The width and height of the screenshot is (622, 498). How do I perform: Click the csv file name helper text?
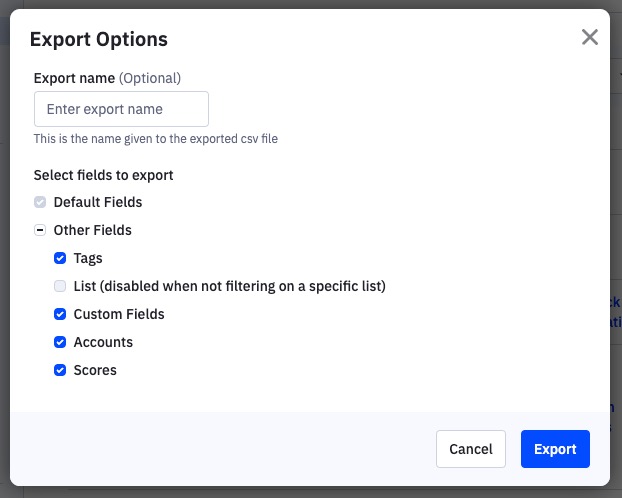tap(155, 139)
